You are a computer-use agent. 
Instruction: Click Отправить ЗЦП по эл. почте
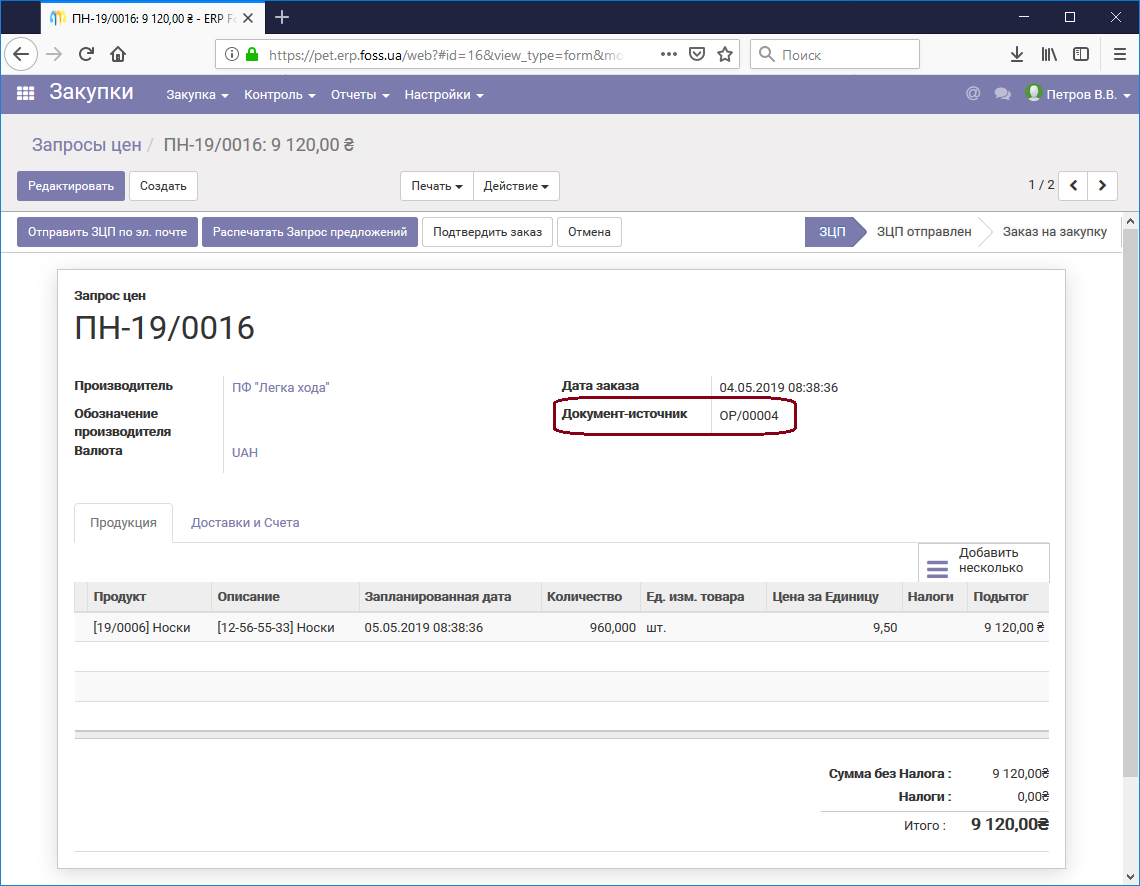107,232
